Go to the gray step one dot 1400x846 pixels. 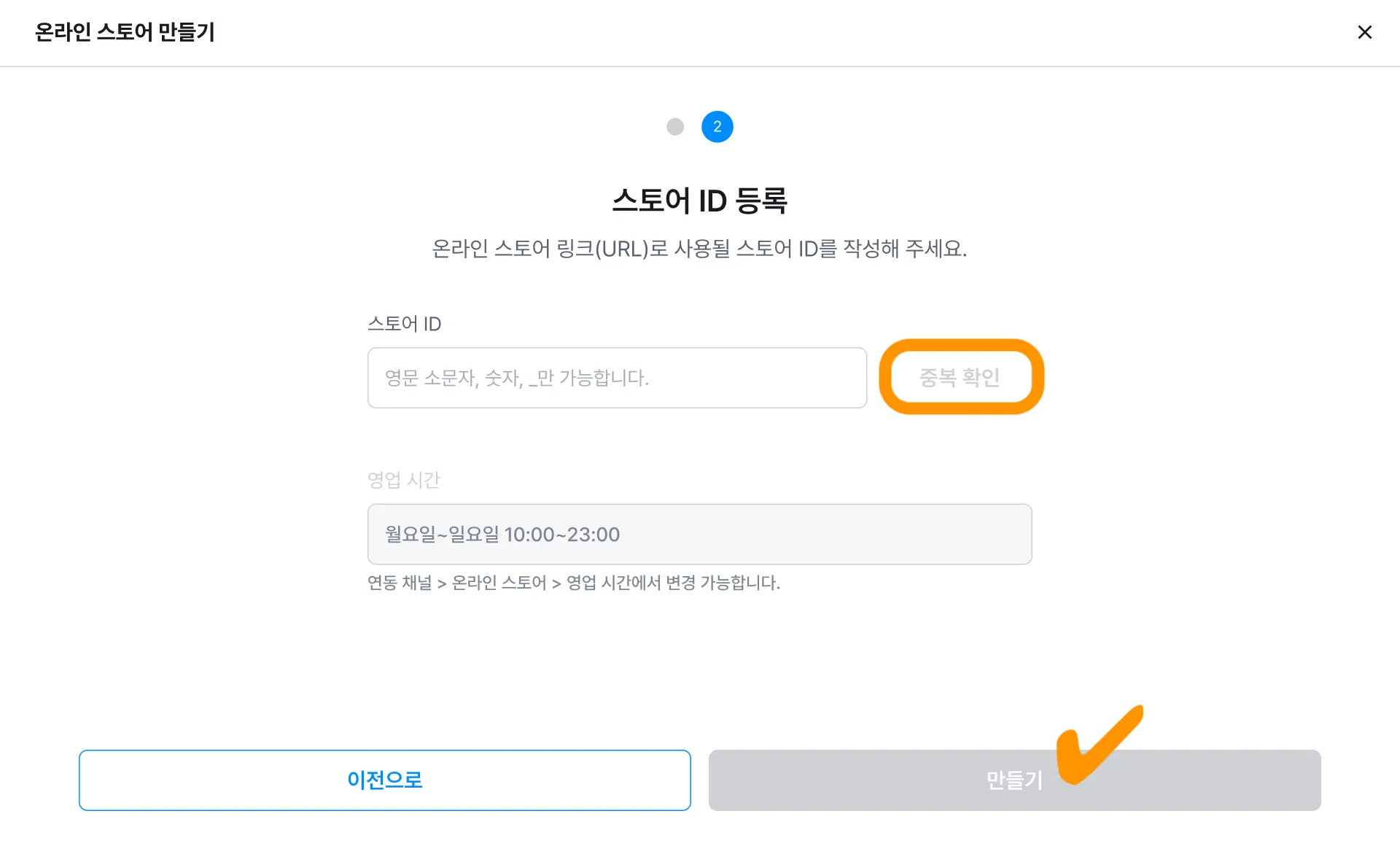[675, 127]
